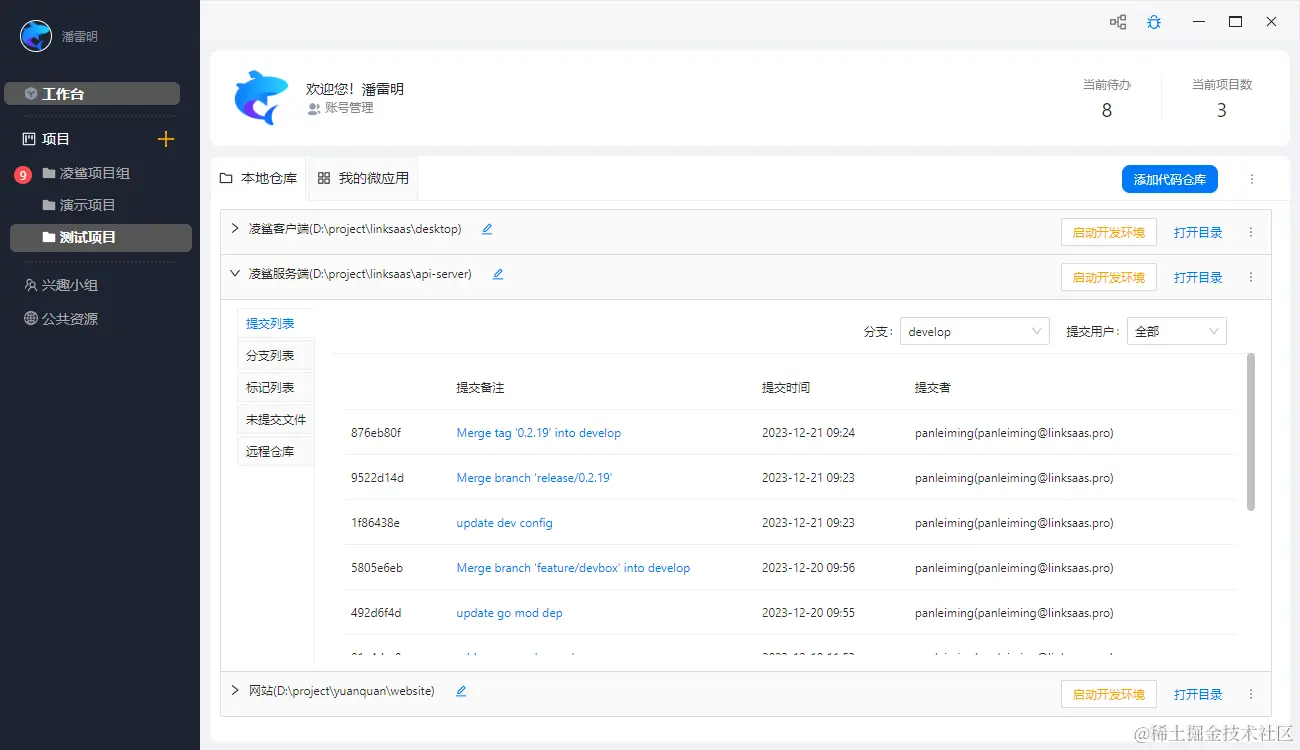Click the 公共资源 globe icon
The image size is (1300, 750).
[30, 319]
